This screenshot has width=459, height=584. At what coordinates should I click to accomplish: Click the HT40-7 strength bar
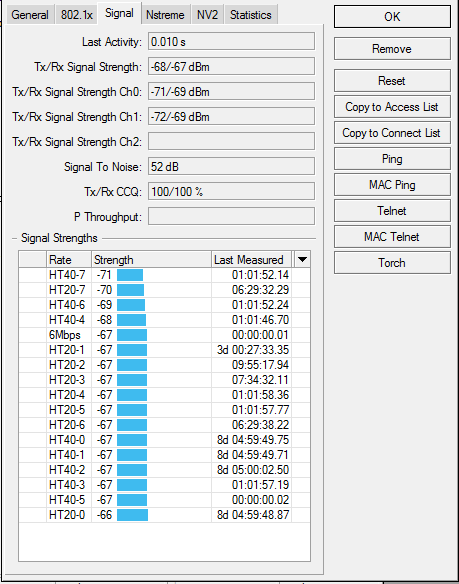(x=130, y=275)
